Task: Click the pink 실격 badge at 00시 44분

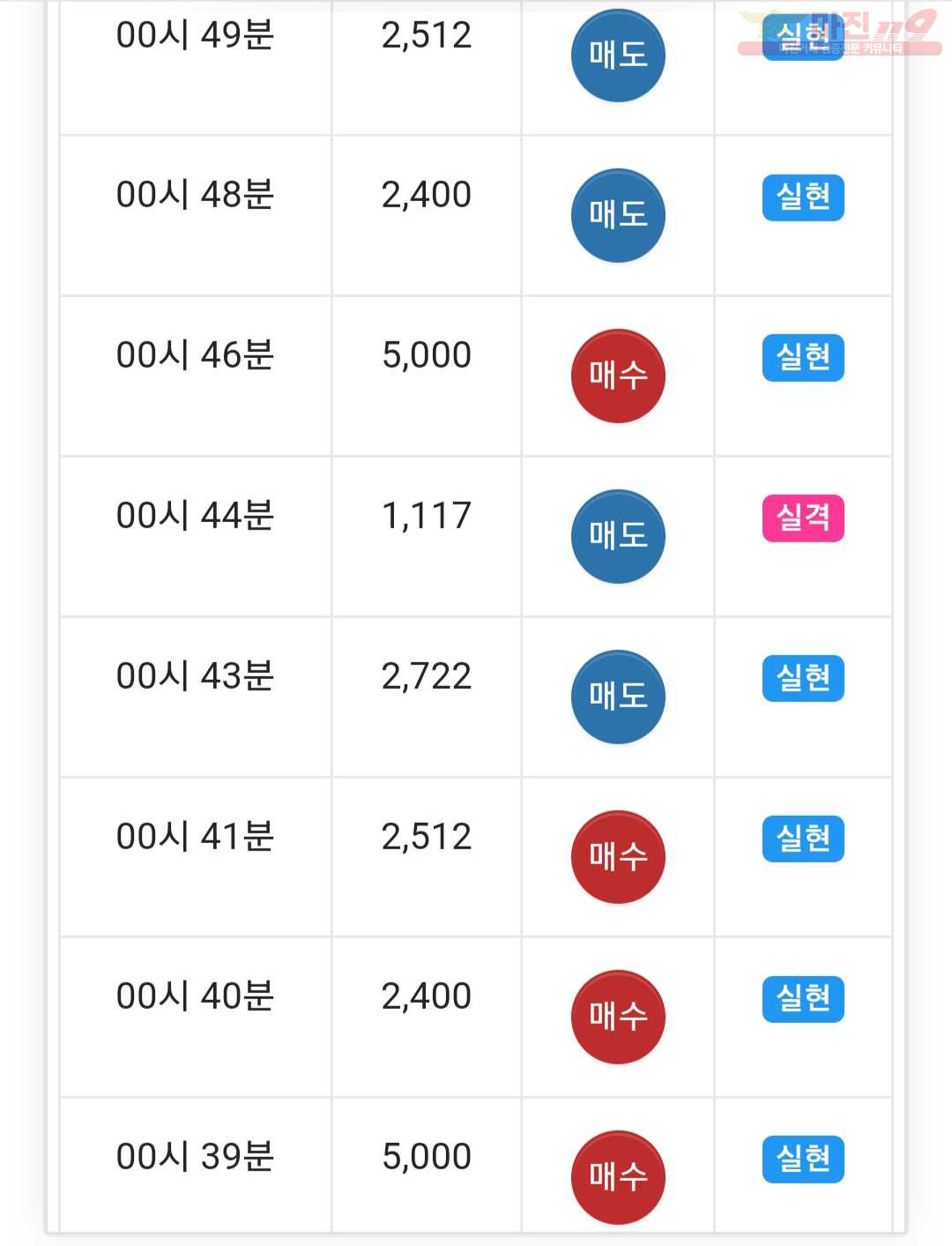Action: click(803, 518)
